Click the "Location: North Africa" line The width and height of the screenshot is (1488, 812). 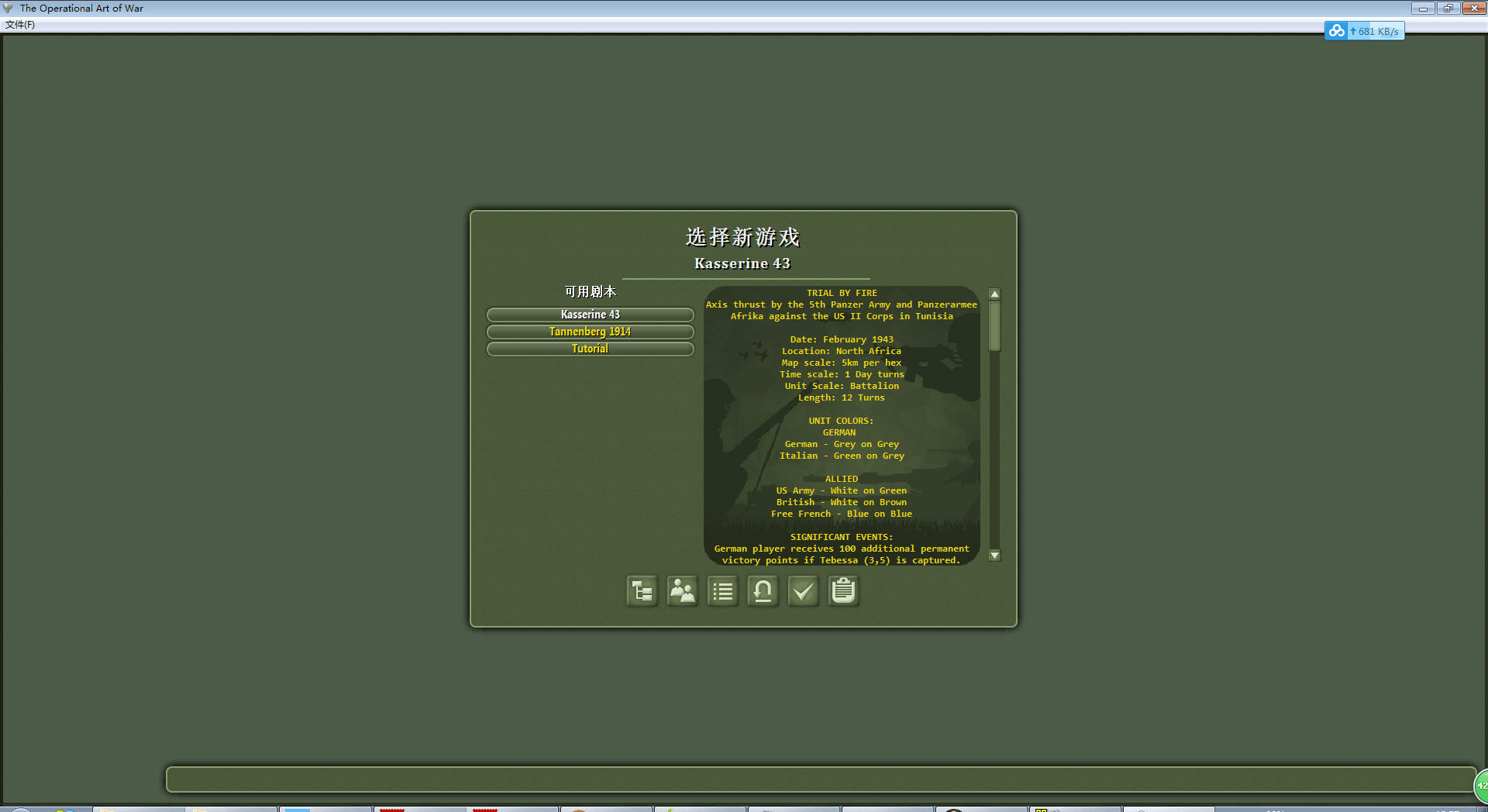[x=842, y=351]
